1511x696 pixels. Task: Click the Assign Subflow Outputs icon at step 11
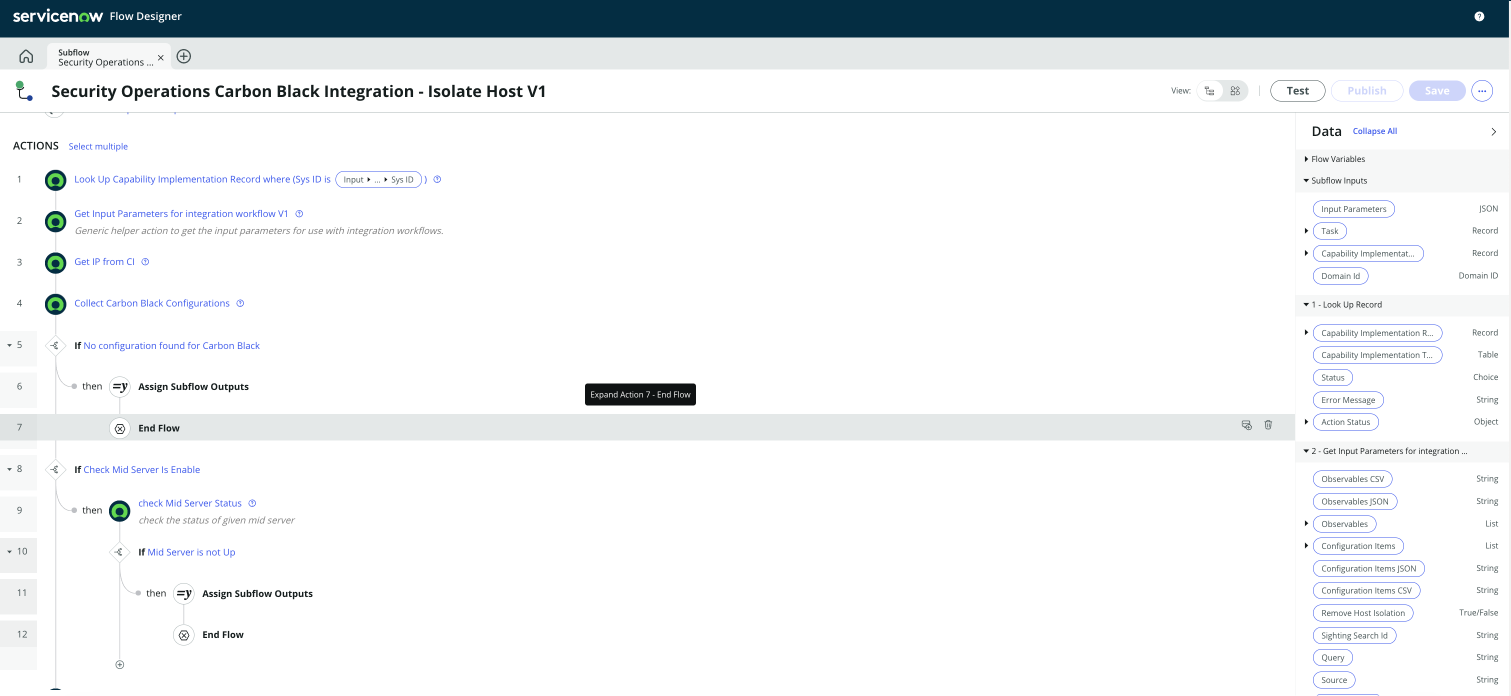click(x=184, y=593)
